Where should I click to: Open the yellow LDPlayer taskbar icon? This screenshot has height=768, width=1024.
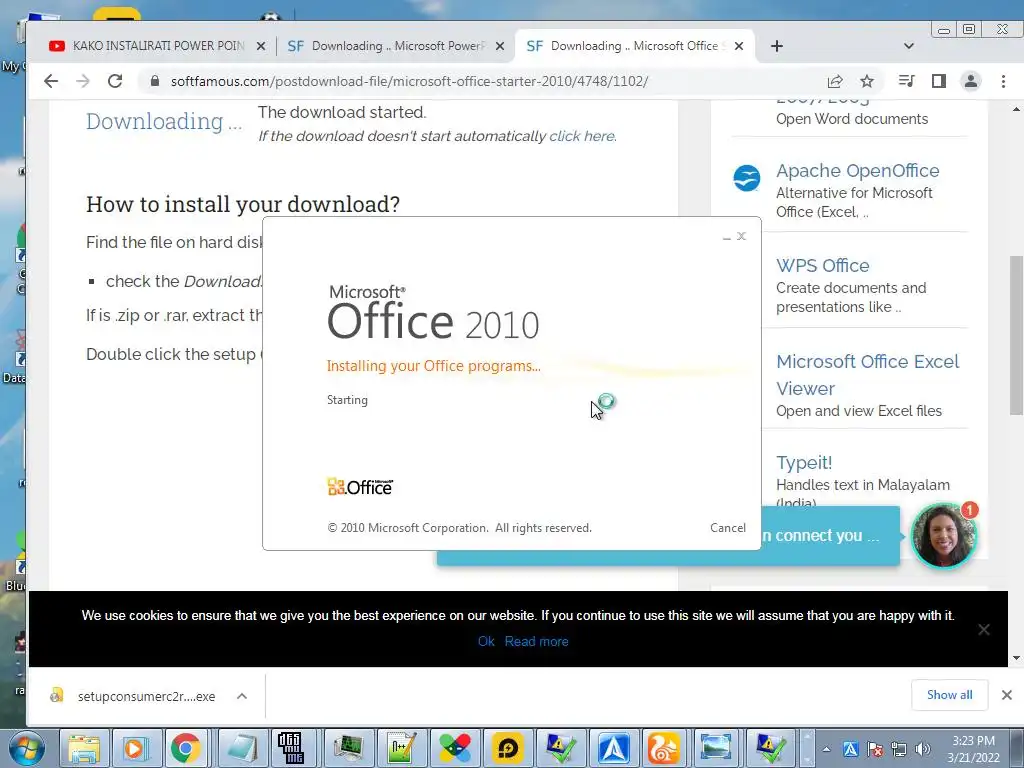click(x=508, y=748)
